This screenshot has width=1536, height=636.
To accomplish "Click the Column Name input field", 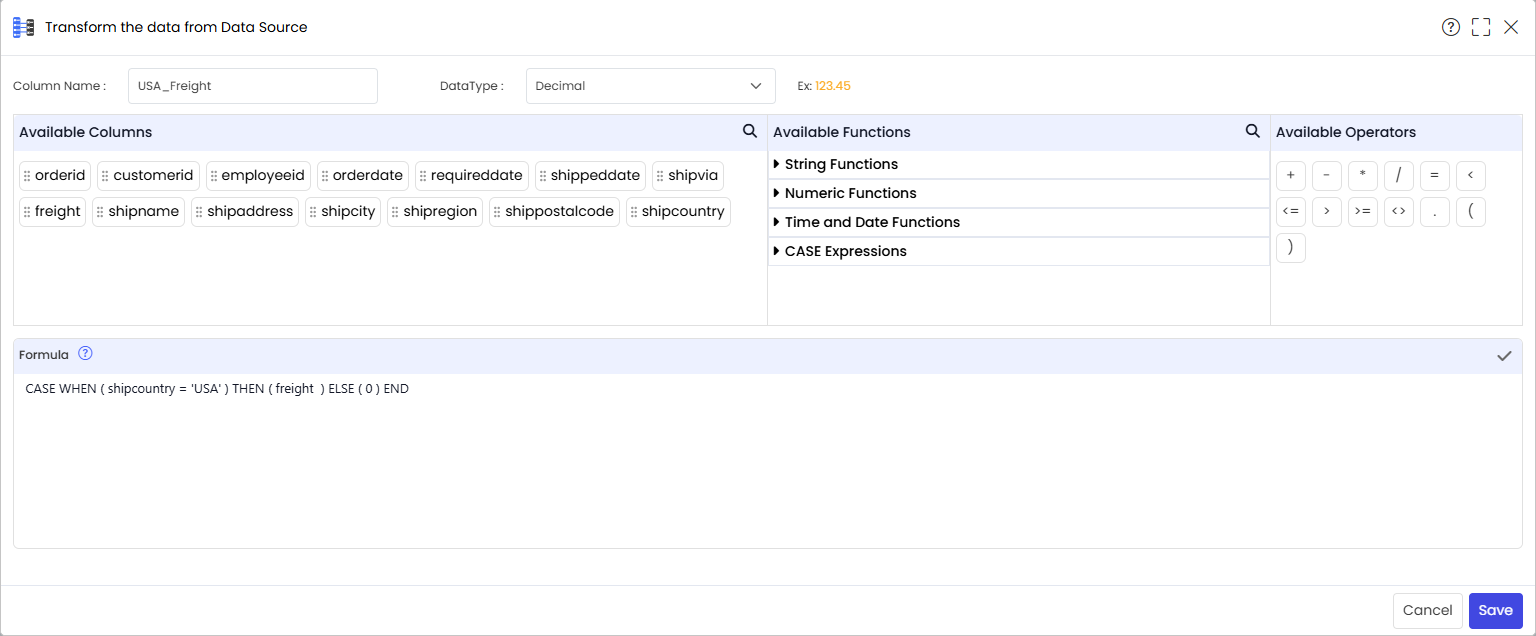I will click(253, 86).
